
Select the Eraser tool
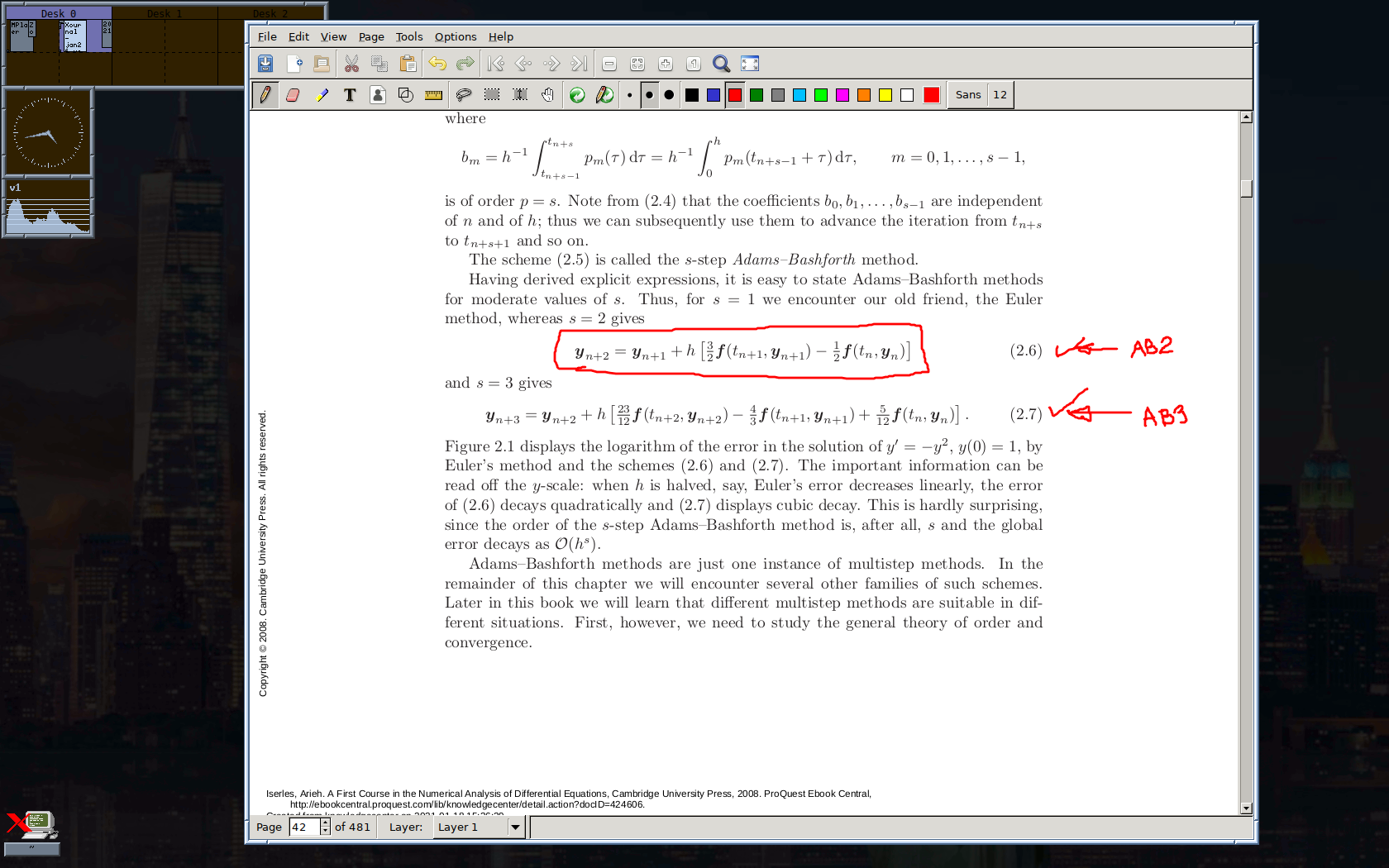tap(293, 95)
